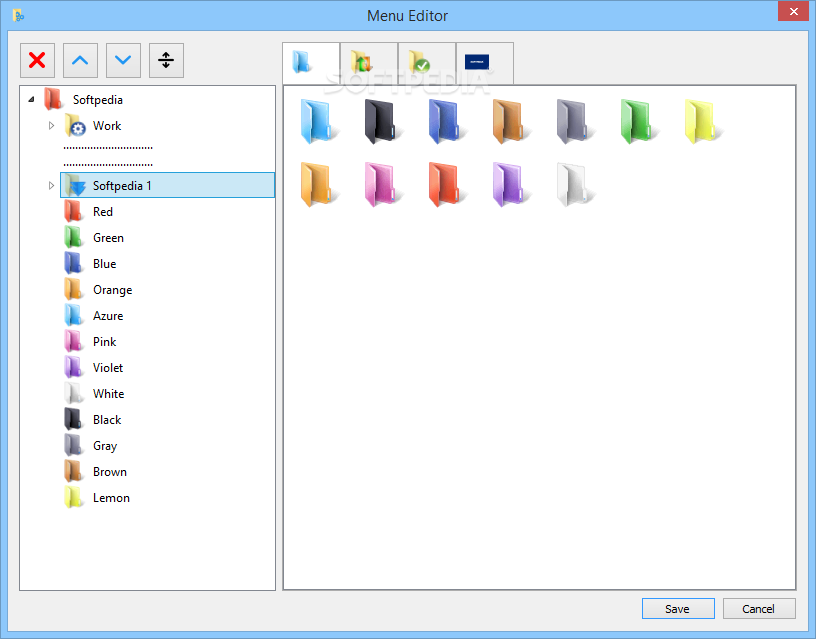The width and height of the screenshot is (816, 639).
Task: Select the Softpedia 1 tree item
Action: tap(168, 185)
